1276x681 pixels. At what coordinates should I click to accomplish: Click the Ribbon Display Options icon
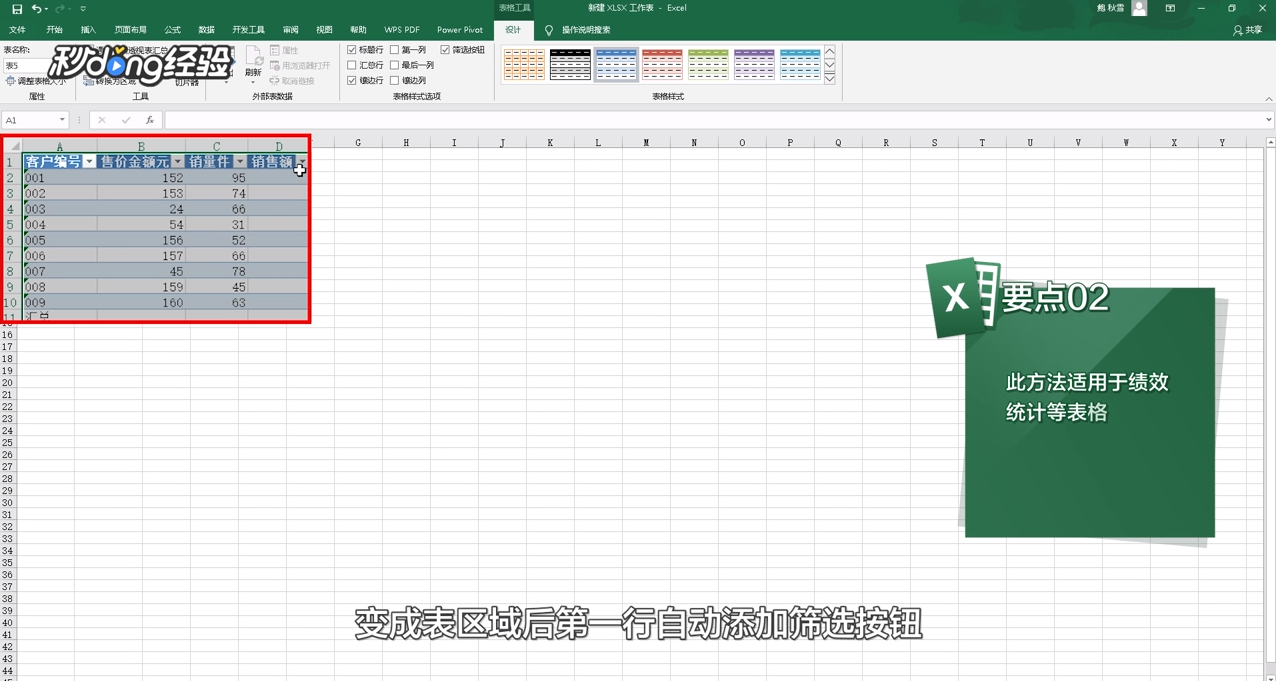(1170, 8)
